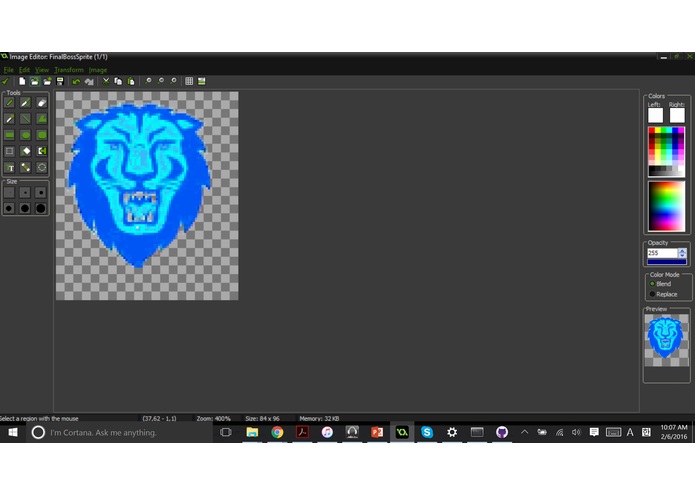Viewport: 695px width, 494px height.
Task: Undo the last action with green arrow
Action: click(x=76, y=82)
